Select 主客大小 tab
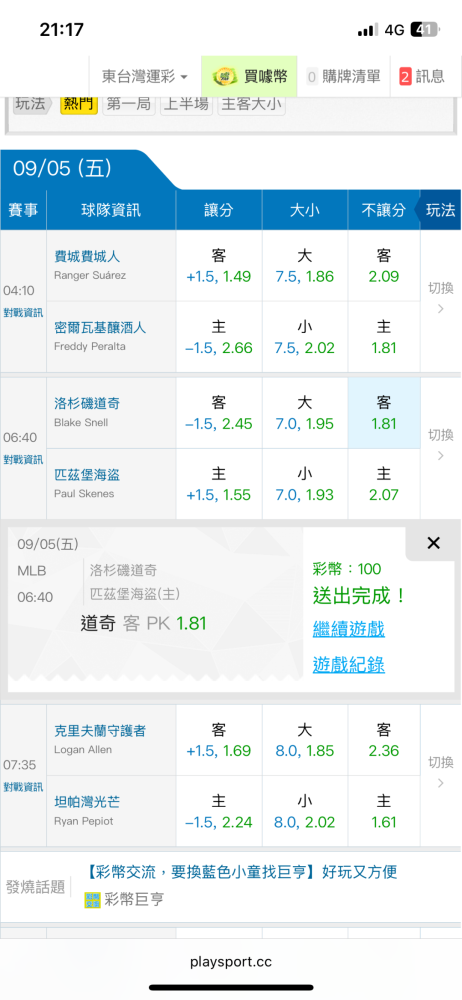 tap(251, 105)
